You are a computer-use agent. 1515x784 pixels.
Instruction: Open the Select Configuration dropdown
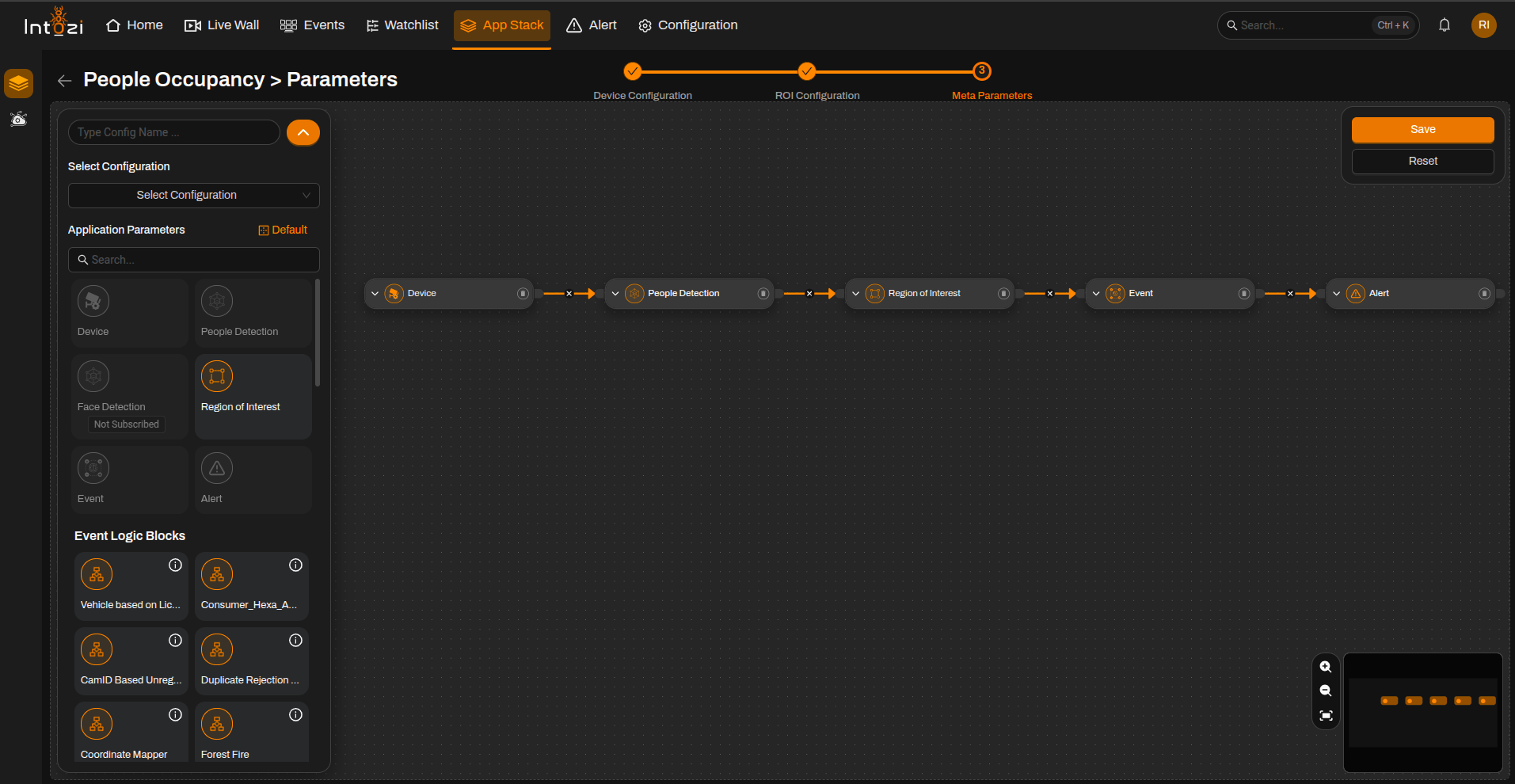(194, 196)
